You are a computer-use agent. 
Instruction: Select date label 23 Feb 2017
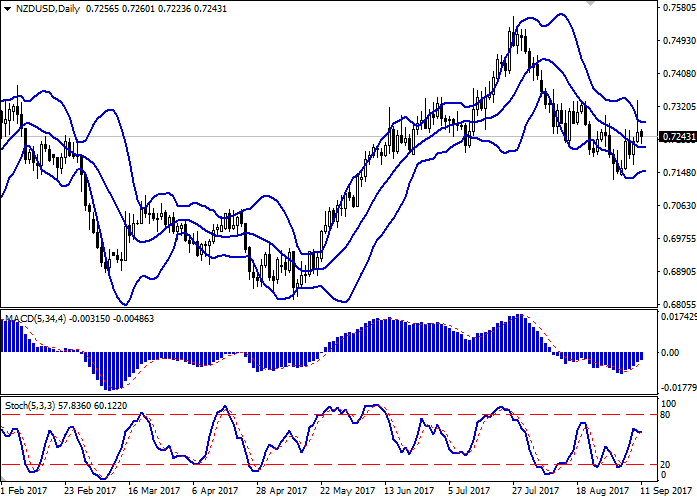90,491
